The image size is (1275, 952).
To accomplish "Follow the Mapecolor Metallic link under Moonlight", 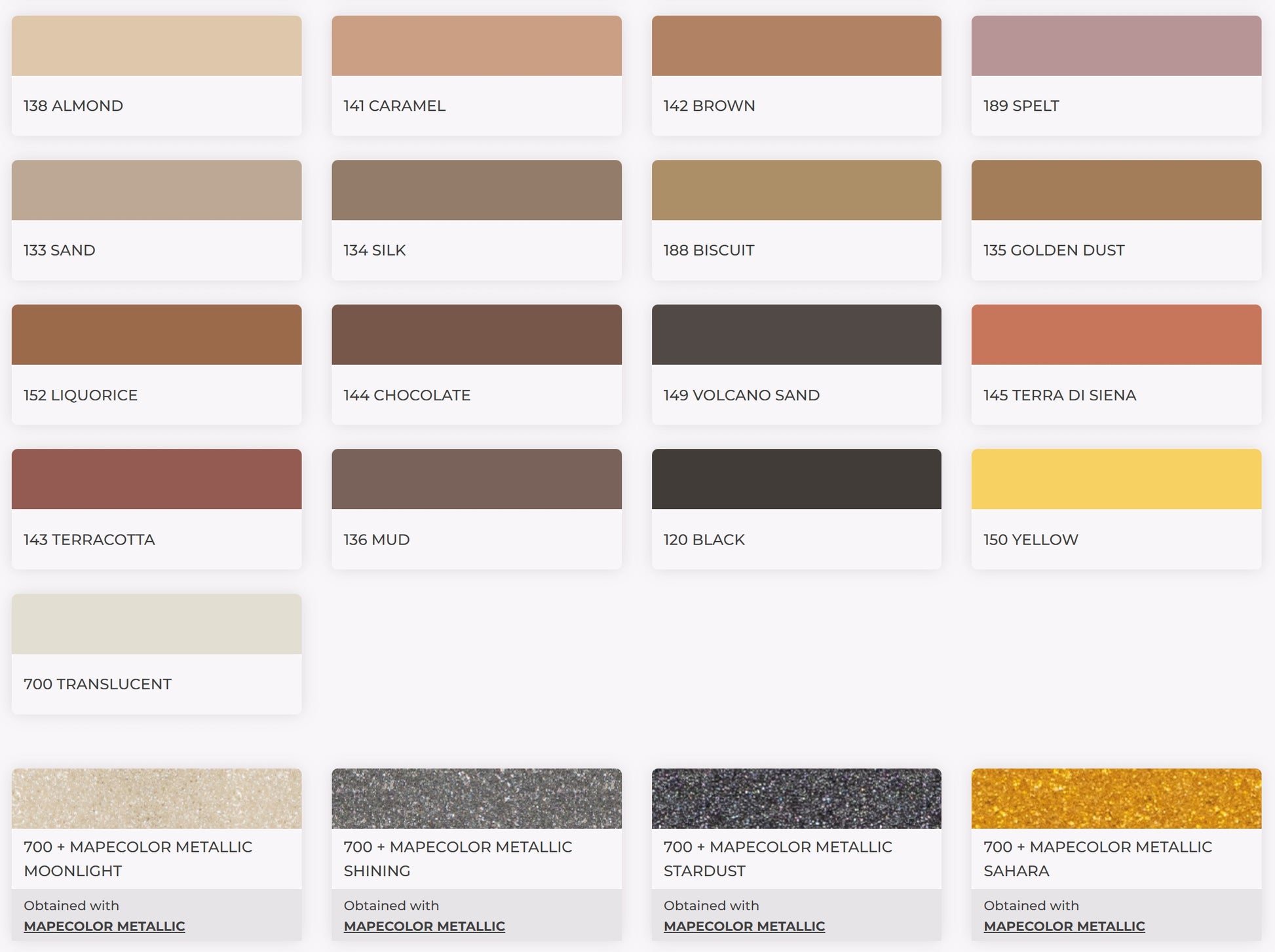I will click(x=104, y=926).
